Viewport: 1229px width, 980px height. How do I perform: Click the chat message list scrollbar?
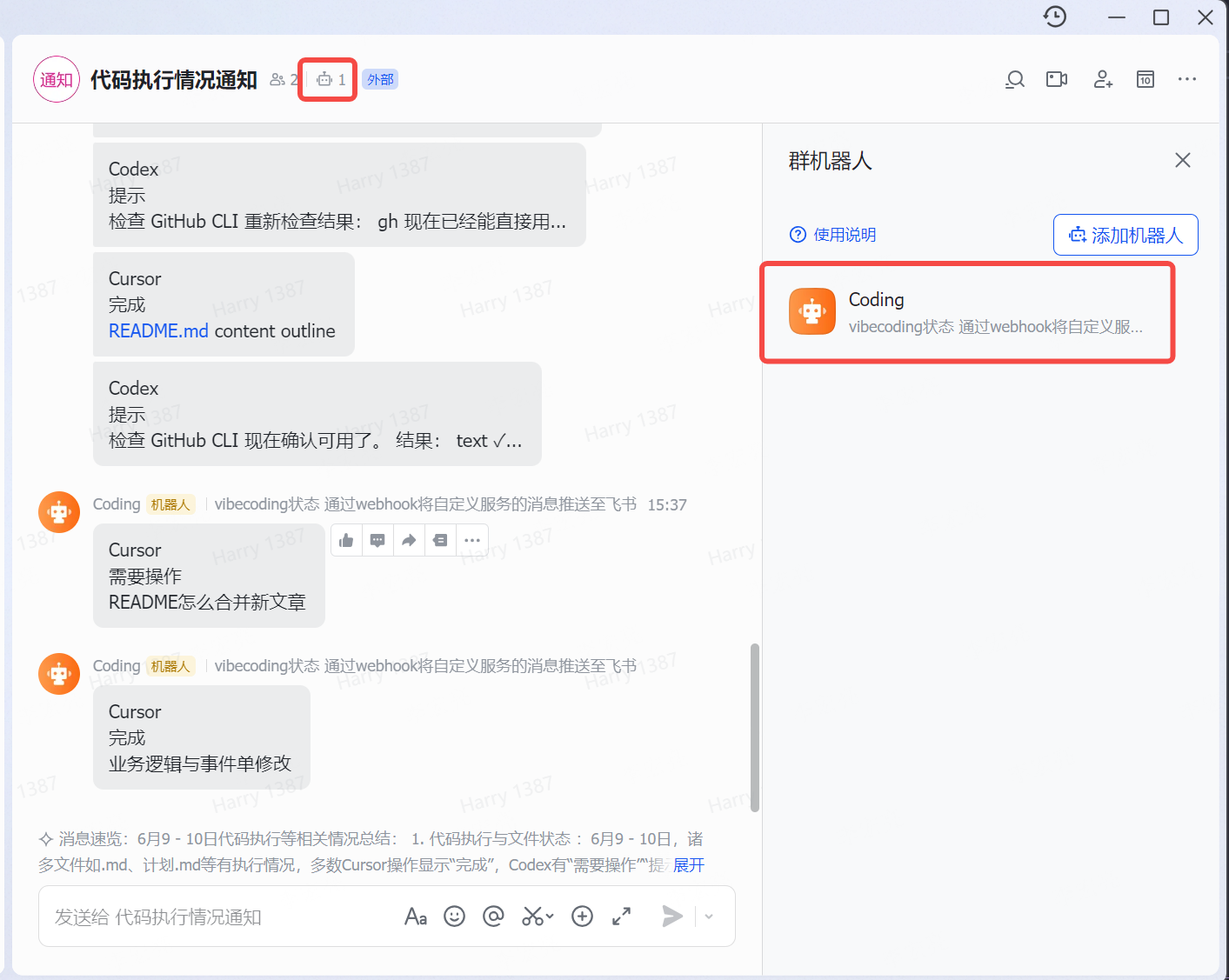(755, 728)
